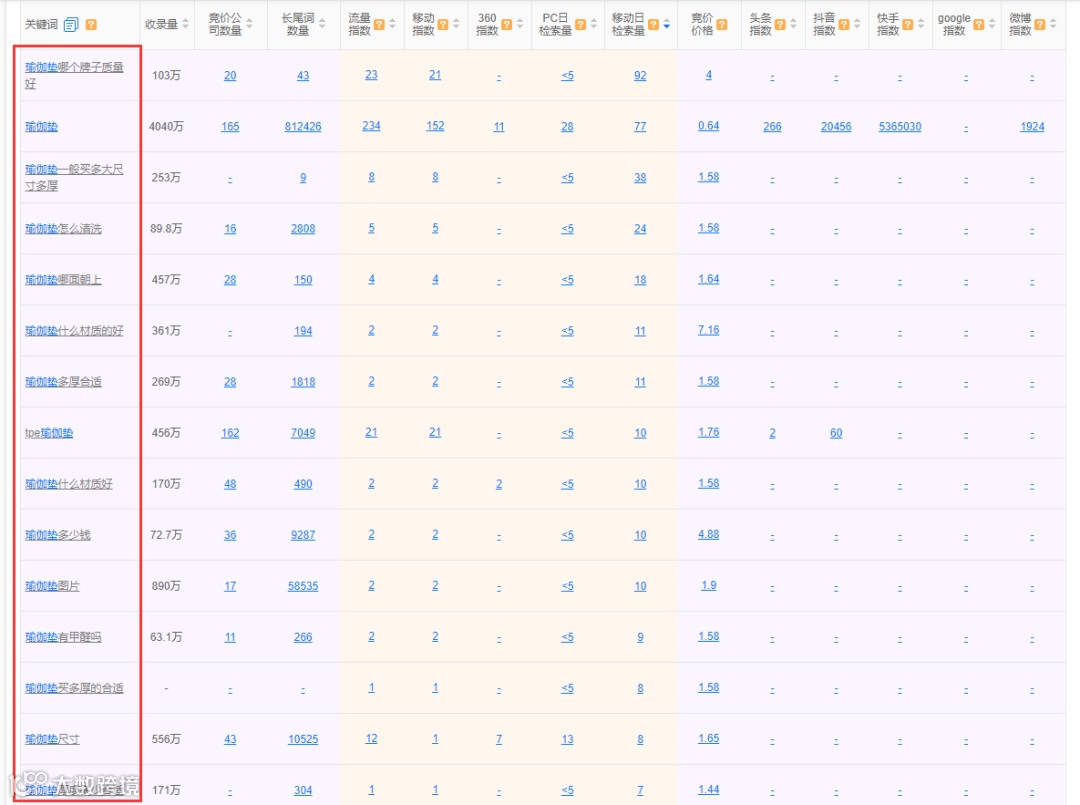Sort by 360指数 arrows
Image resolution: width=1080 pixels, height=805 pixels.
(520, 25)
